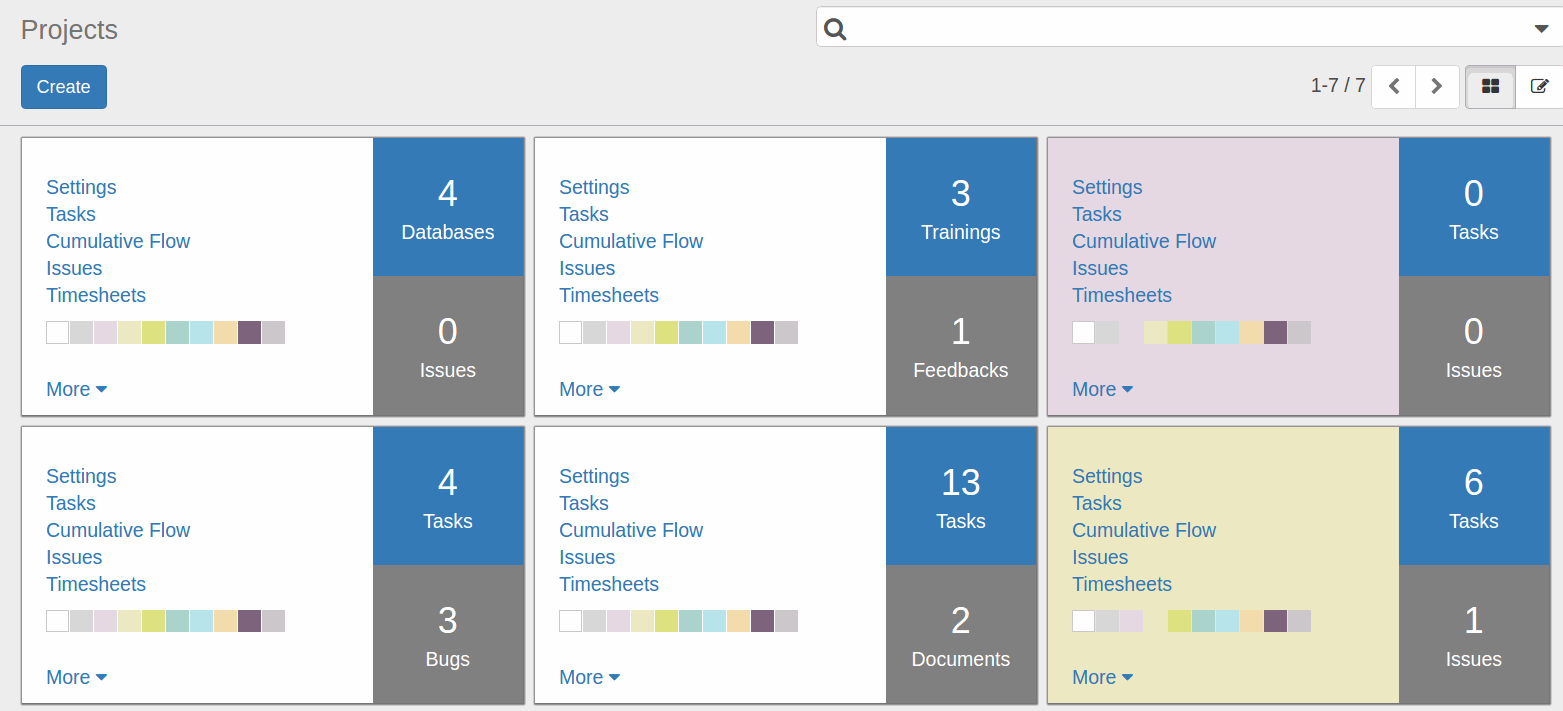Switch to the kanban view
The image size is (1563, 711).
(x=1490, y=87)
